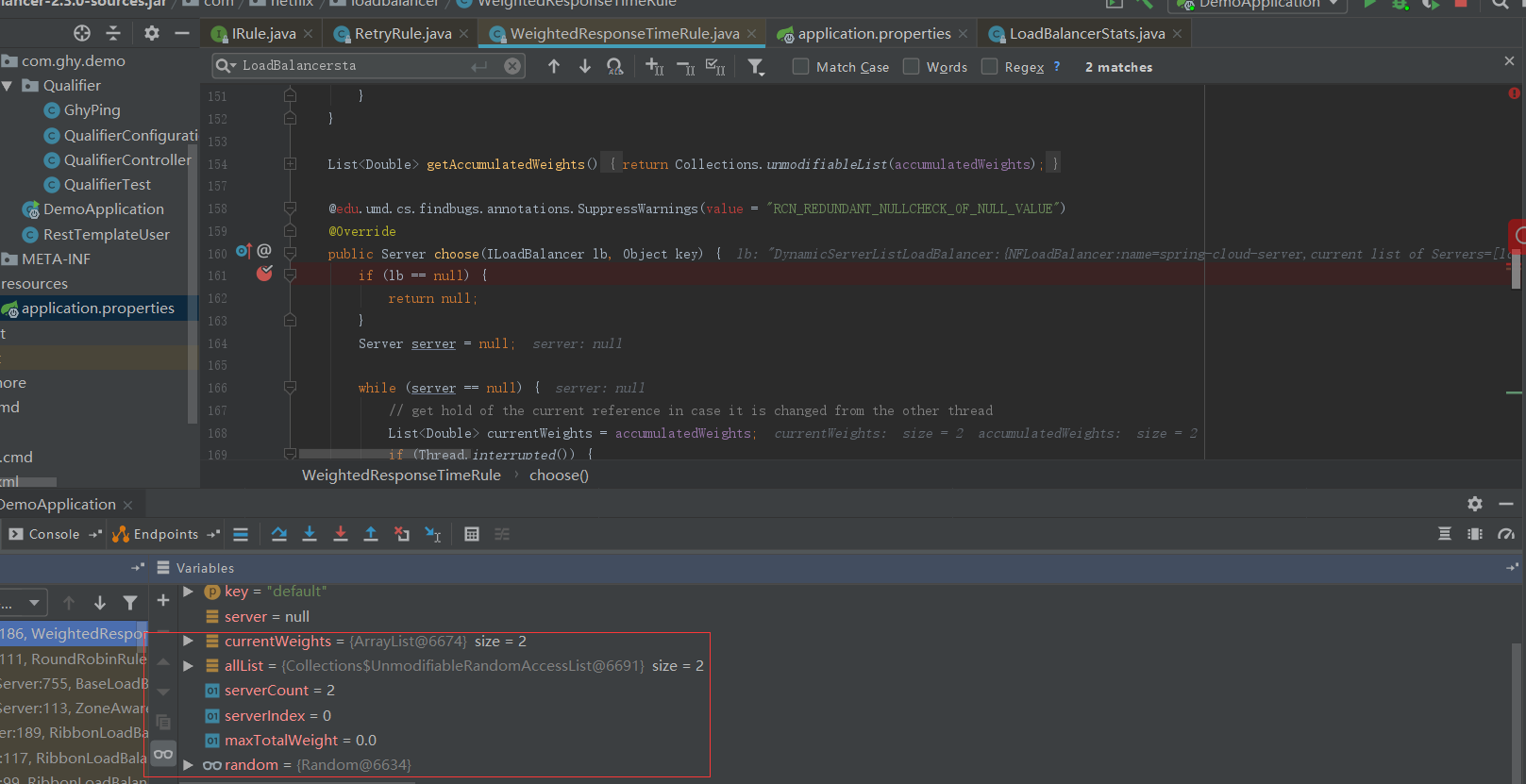1526x784 pixels.
Task: Go to next search occurrence
Action: pyautogui.click(x=585, y=66)
